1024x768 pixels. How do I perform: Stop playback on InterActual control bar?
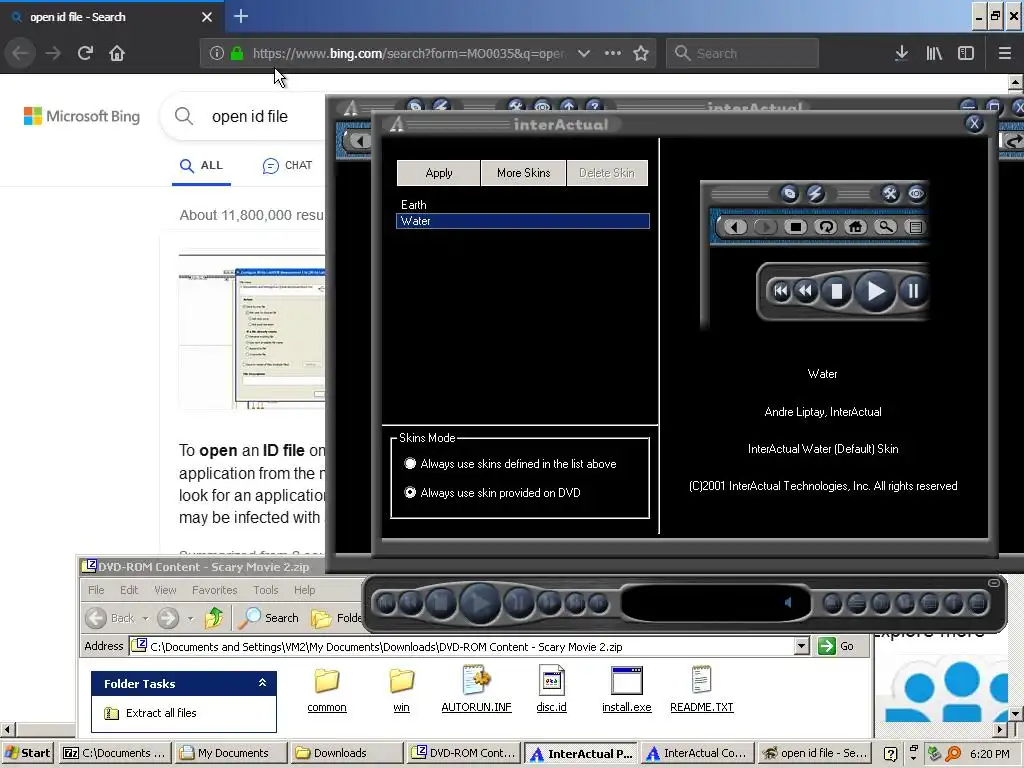click(441, 603)
